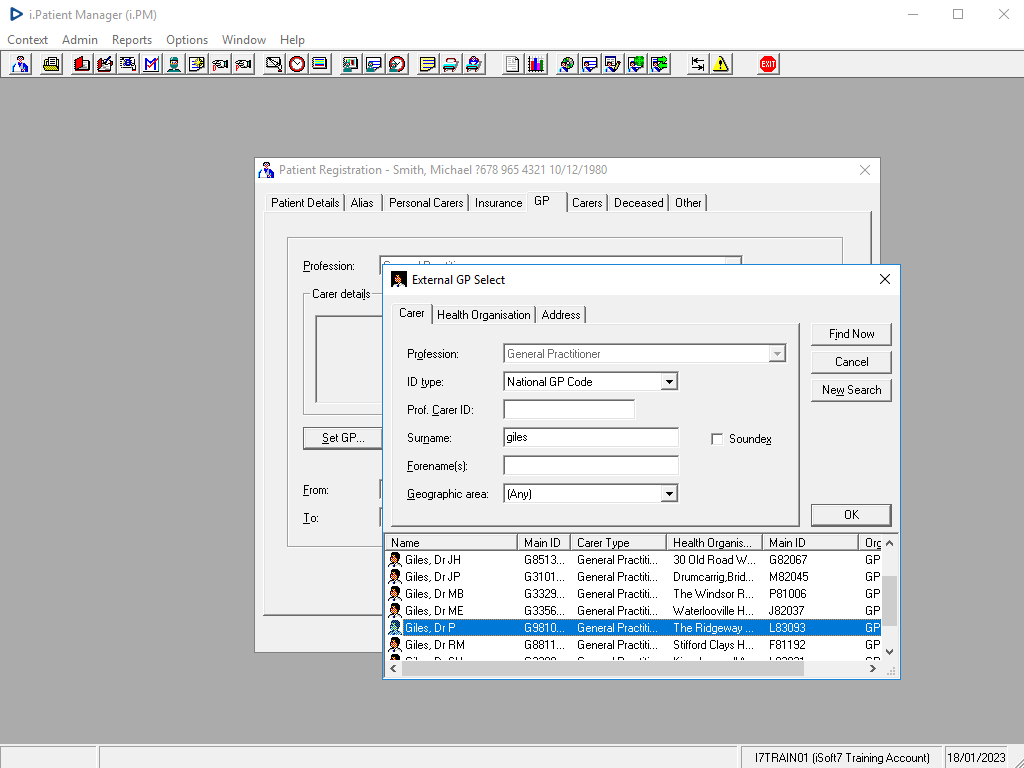This screenshot has height=768, width=1024.
Task: Click the green-masked surgeon toolbar icon
Action: (174, 64)
